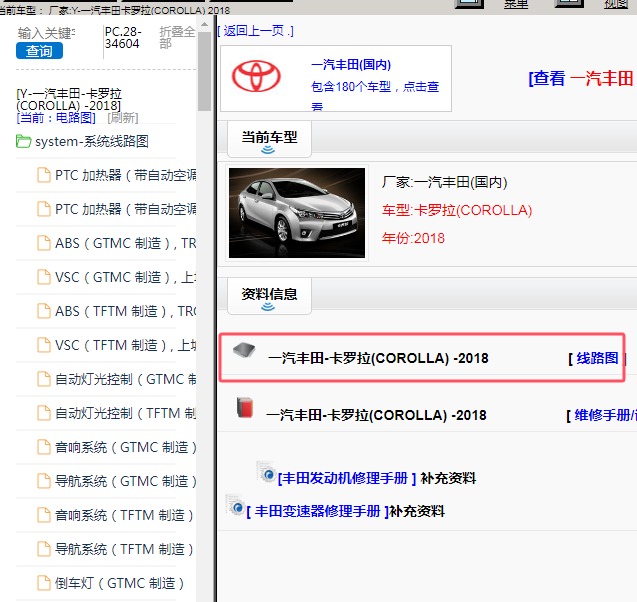Click the left panel vertical scrollbar thumb
637x602 pixels.
(204, 70)
